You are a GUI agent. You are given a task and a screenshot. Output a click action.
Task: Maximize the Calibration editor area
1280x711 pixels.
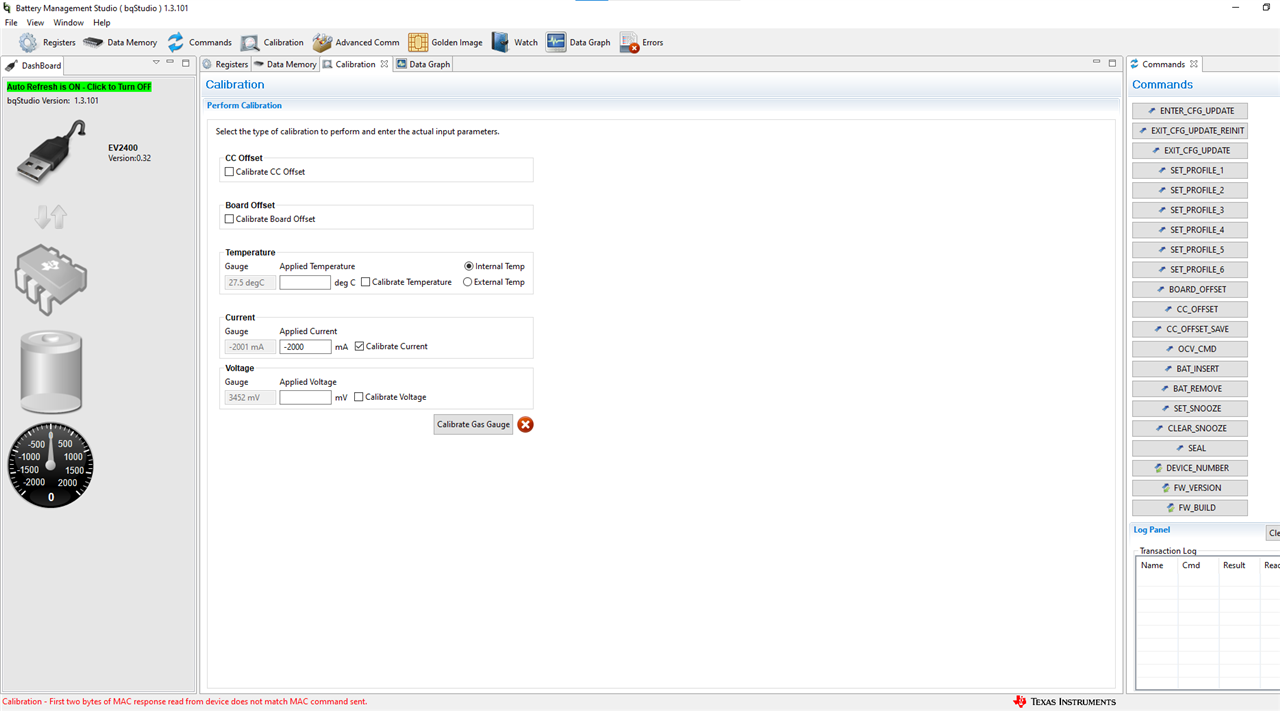[1112, 62]
